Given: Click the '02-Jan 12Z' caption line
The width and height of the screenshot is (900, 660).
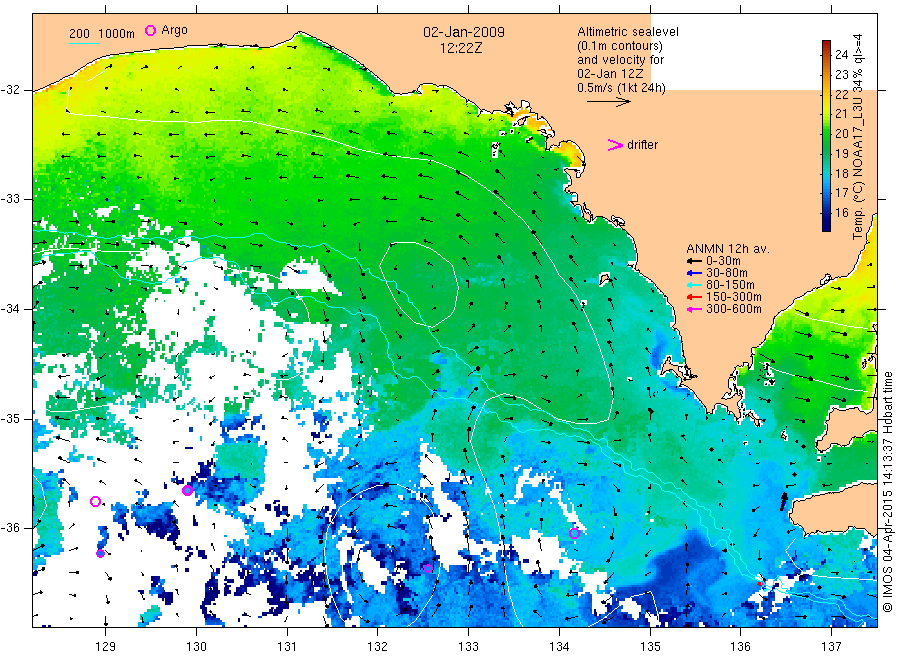Looking at the screenshot, I should (610, 74).
